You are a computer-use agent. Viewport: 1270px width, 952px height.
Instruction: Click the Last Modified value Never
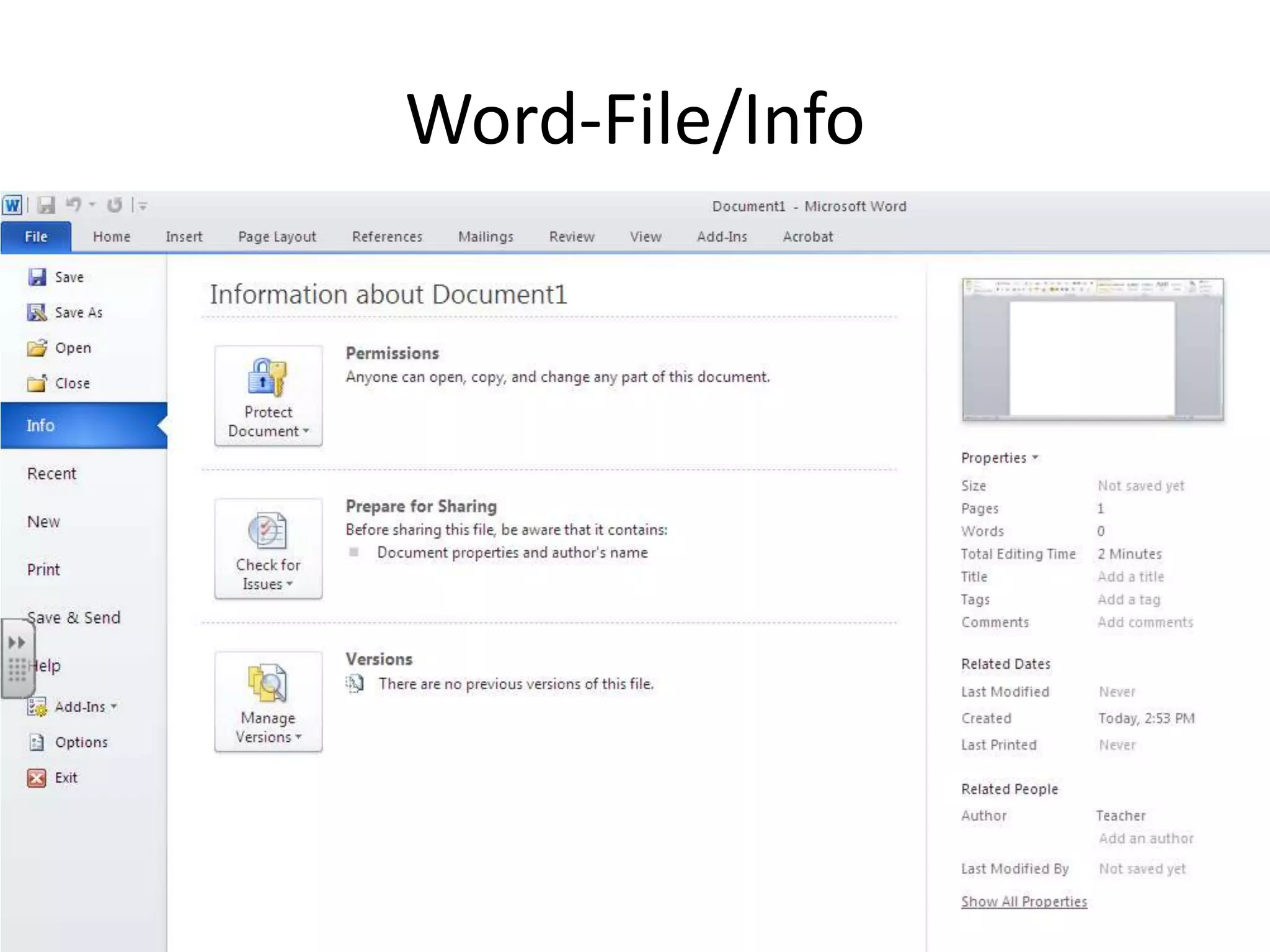[1117, 692]
